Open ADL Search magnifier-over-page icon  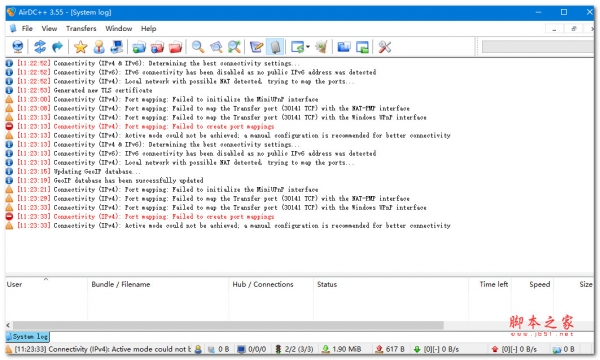click(216, 47)
